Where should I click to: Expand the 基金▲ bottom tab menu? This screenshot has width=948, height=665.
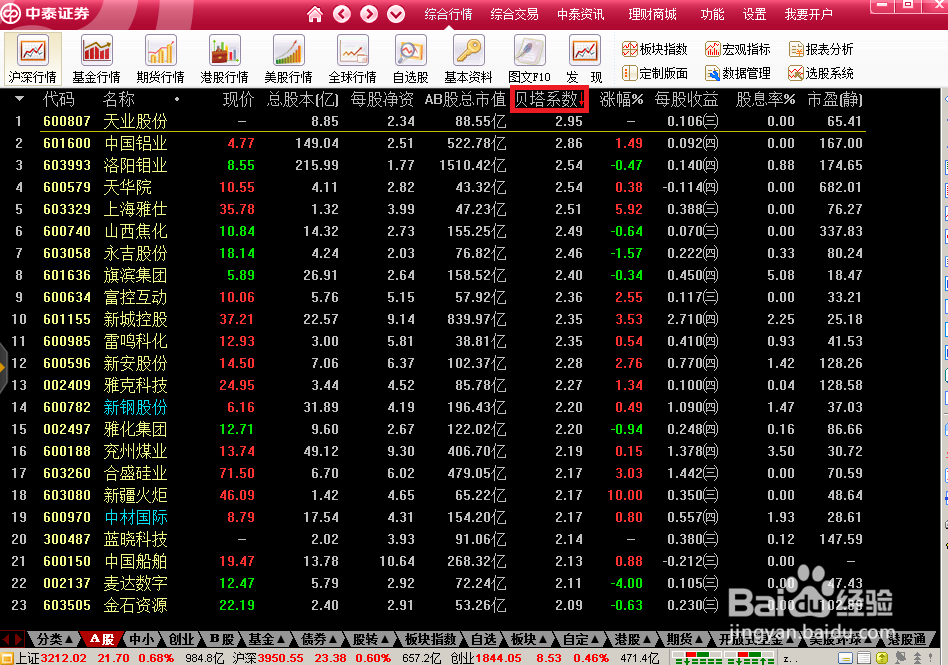tap(266, 639)
